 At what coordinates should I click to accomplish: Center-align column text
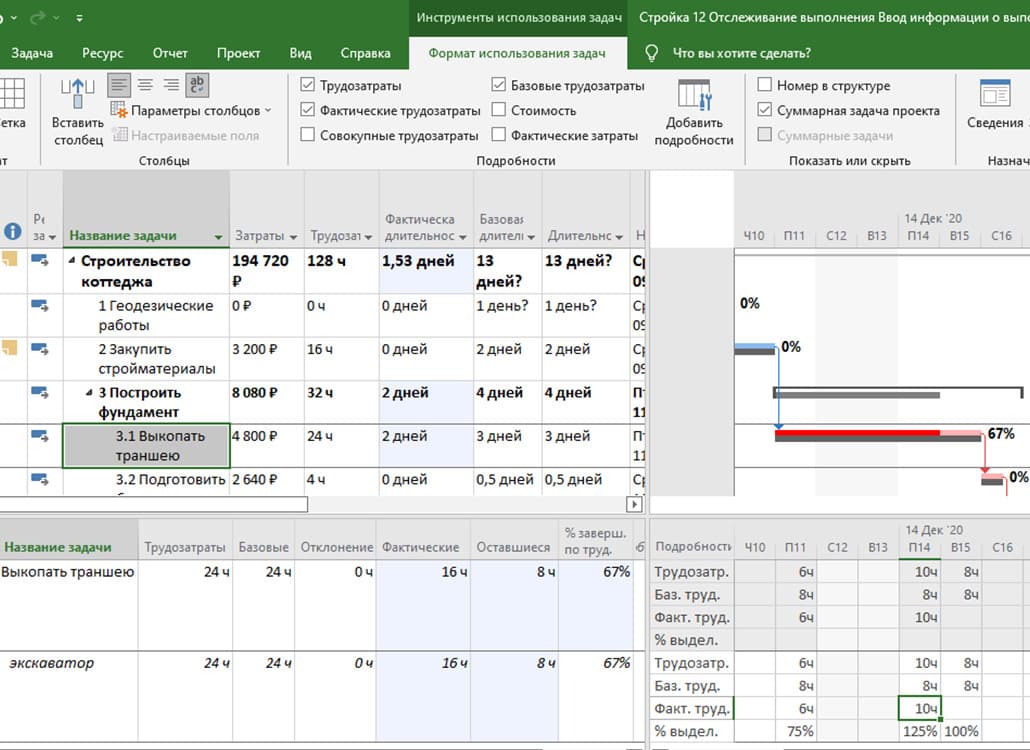coord(145,85)
